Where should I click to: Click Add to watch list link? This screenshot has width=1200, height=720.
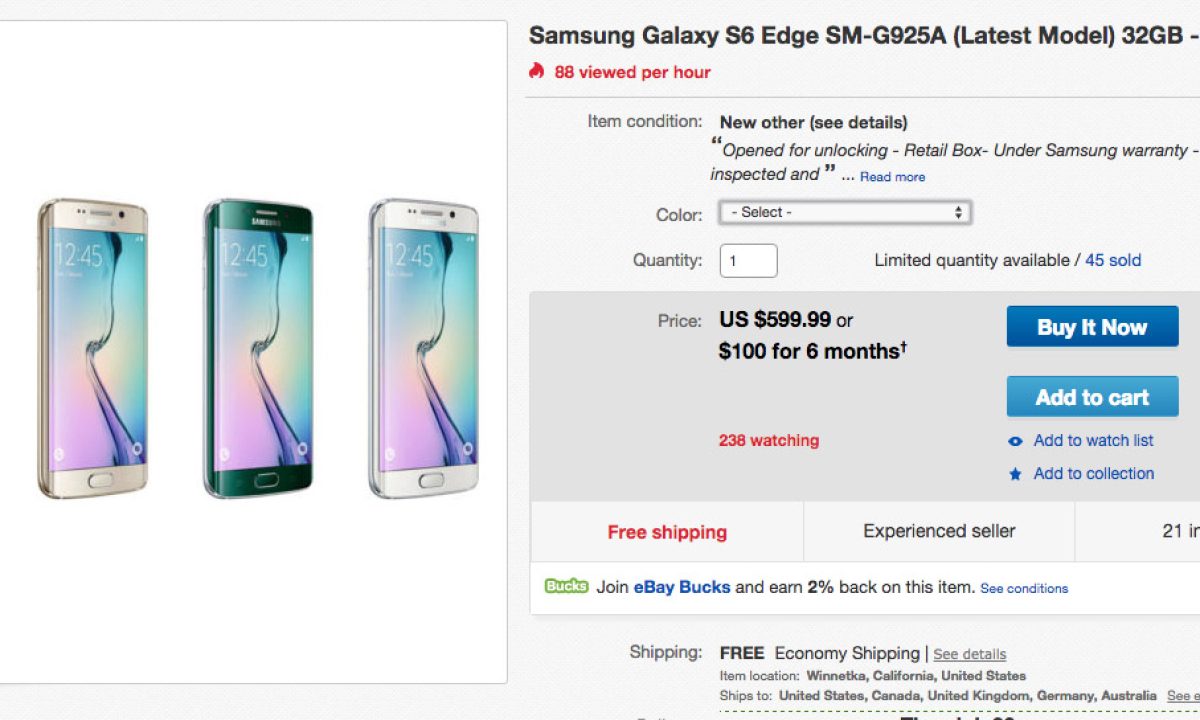click(x=1093, y=440)
